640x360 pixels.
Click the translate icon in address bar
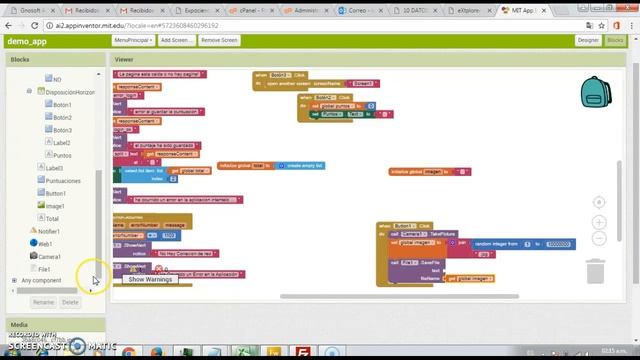589,26
